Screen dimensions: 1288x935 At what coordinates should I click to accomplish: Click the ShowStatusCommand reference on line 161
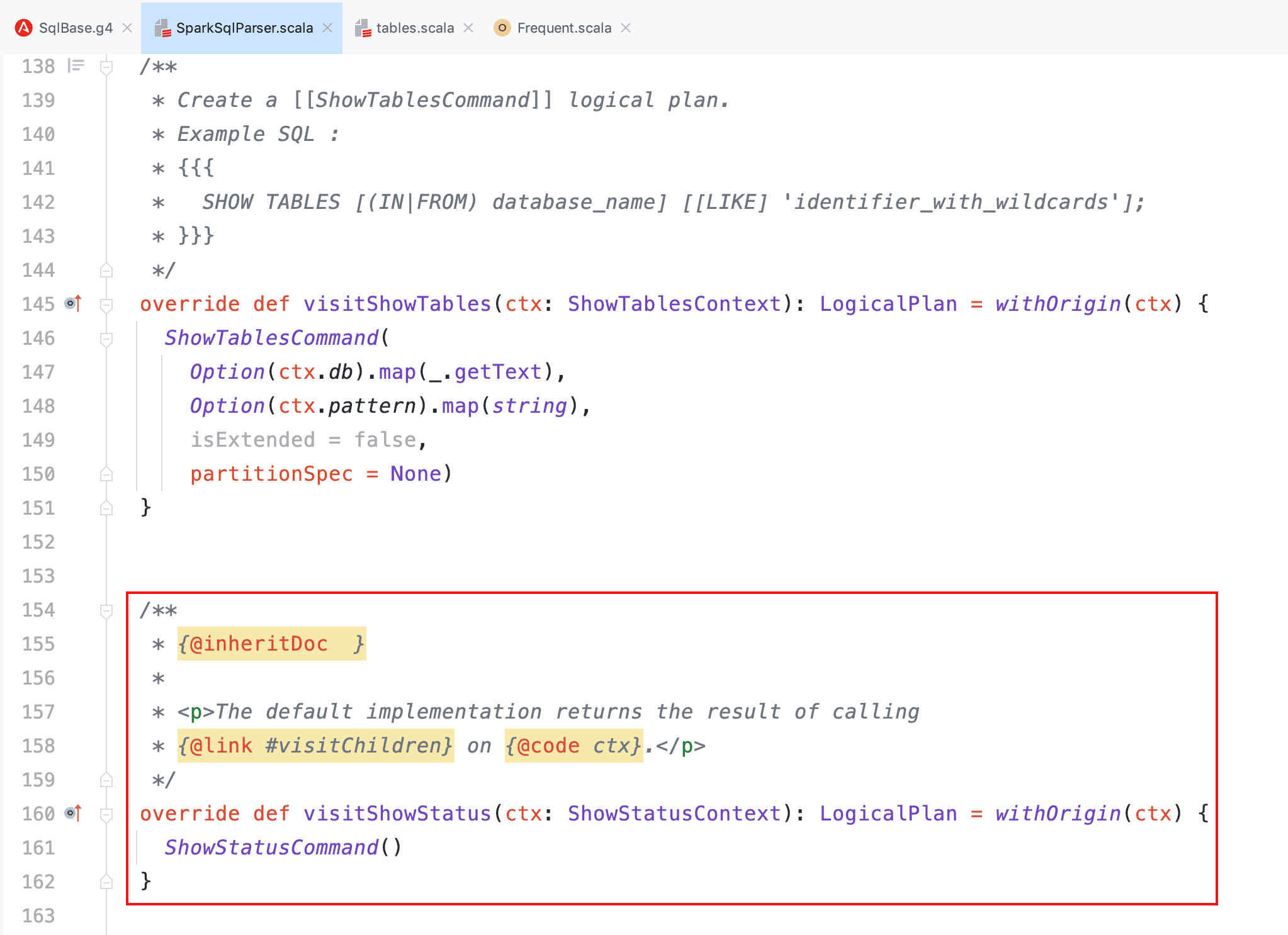(271, 848)
